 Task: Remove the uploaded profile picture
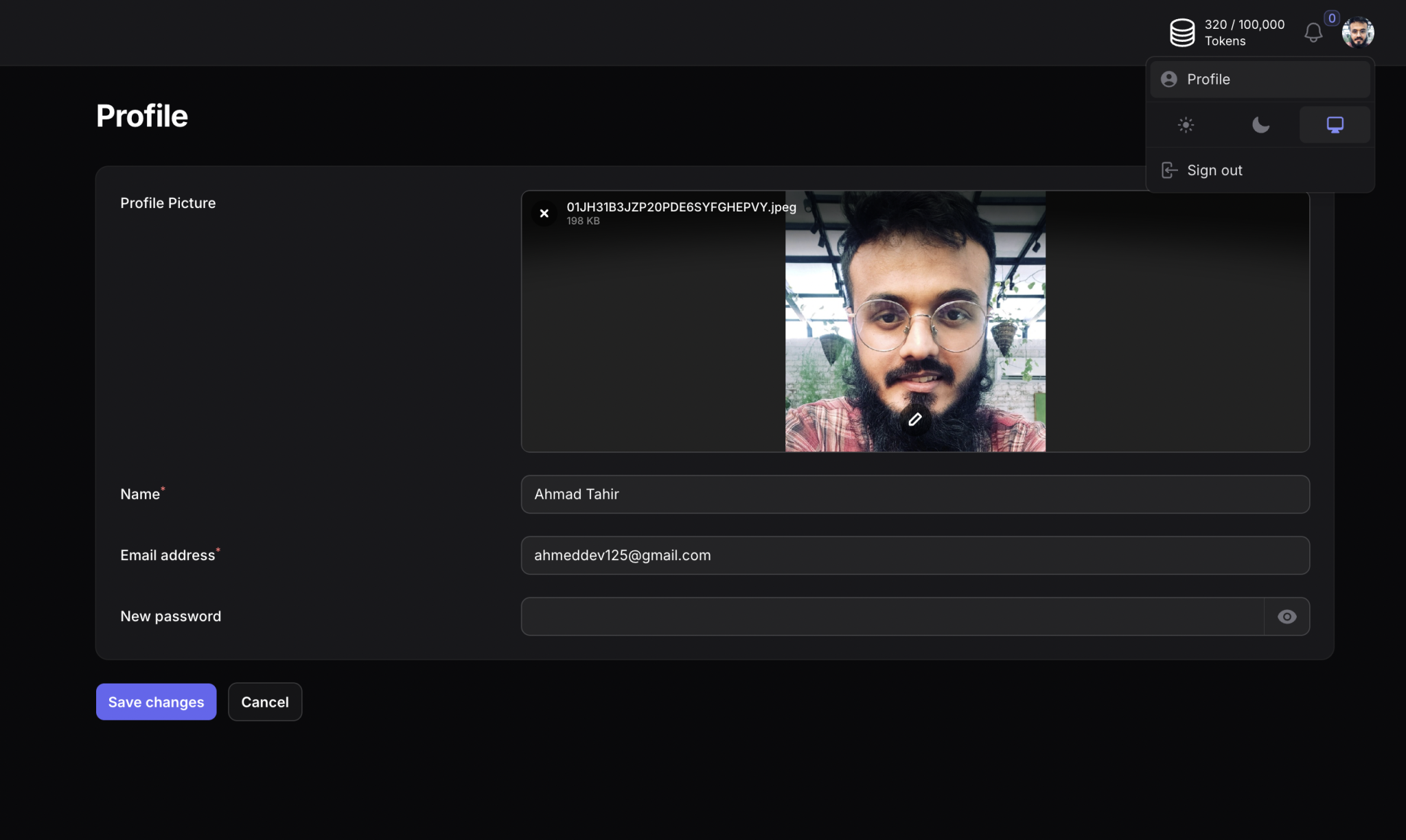pyautogui.click(x=544, y=213)
